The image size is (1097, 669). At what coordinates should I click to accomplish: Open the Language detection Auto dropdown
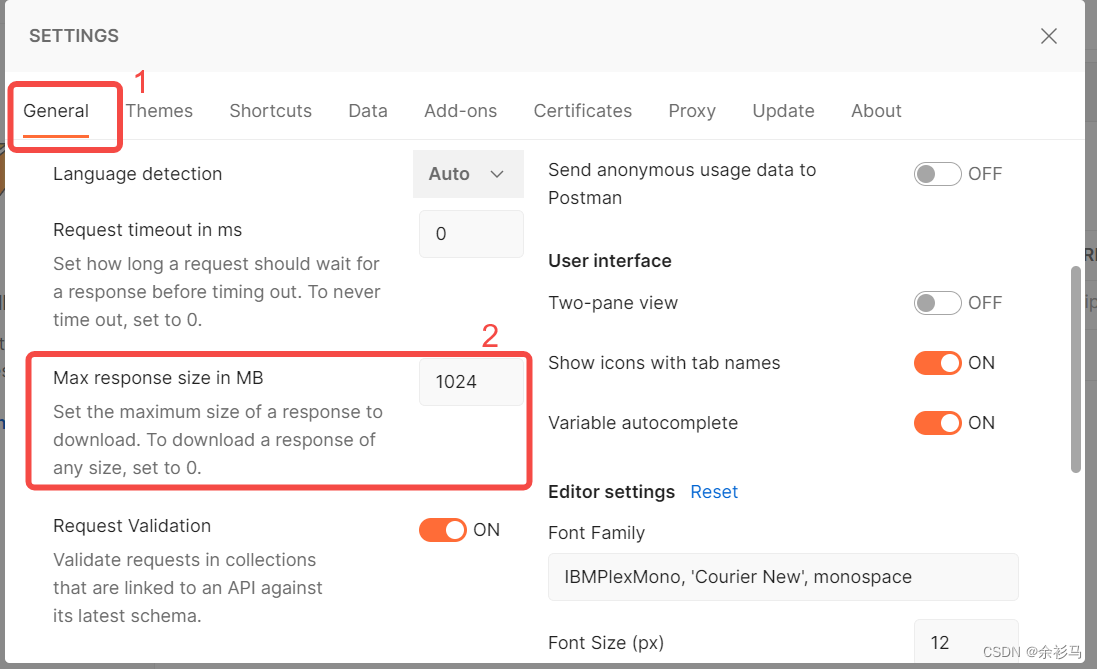point(468,174)
